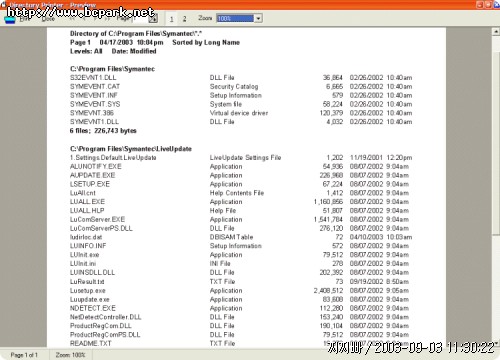Image resolution: width=500 pixels, height=360 pixels.
Task: Click the '6 files; 226,743 bytes' summary line
Action: click(103, 131)
